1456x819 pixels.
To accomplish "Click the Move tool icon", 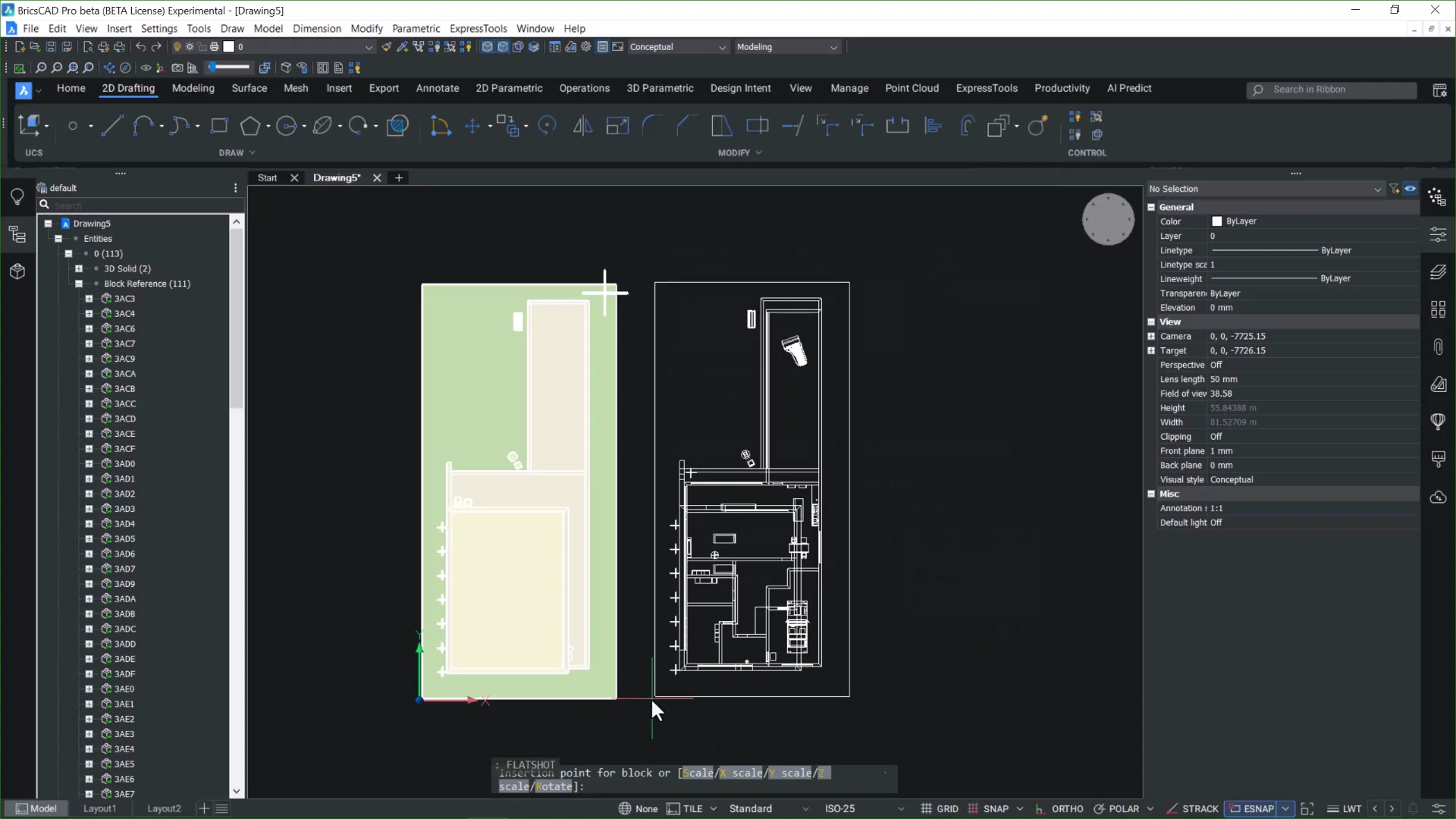I will click(x=472, y=126).
